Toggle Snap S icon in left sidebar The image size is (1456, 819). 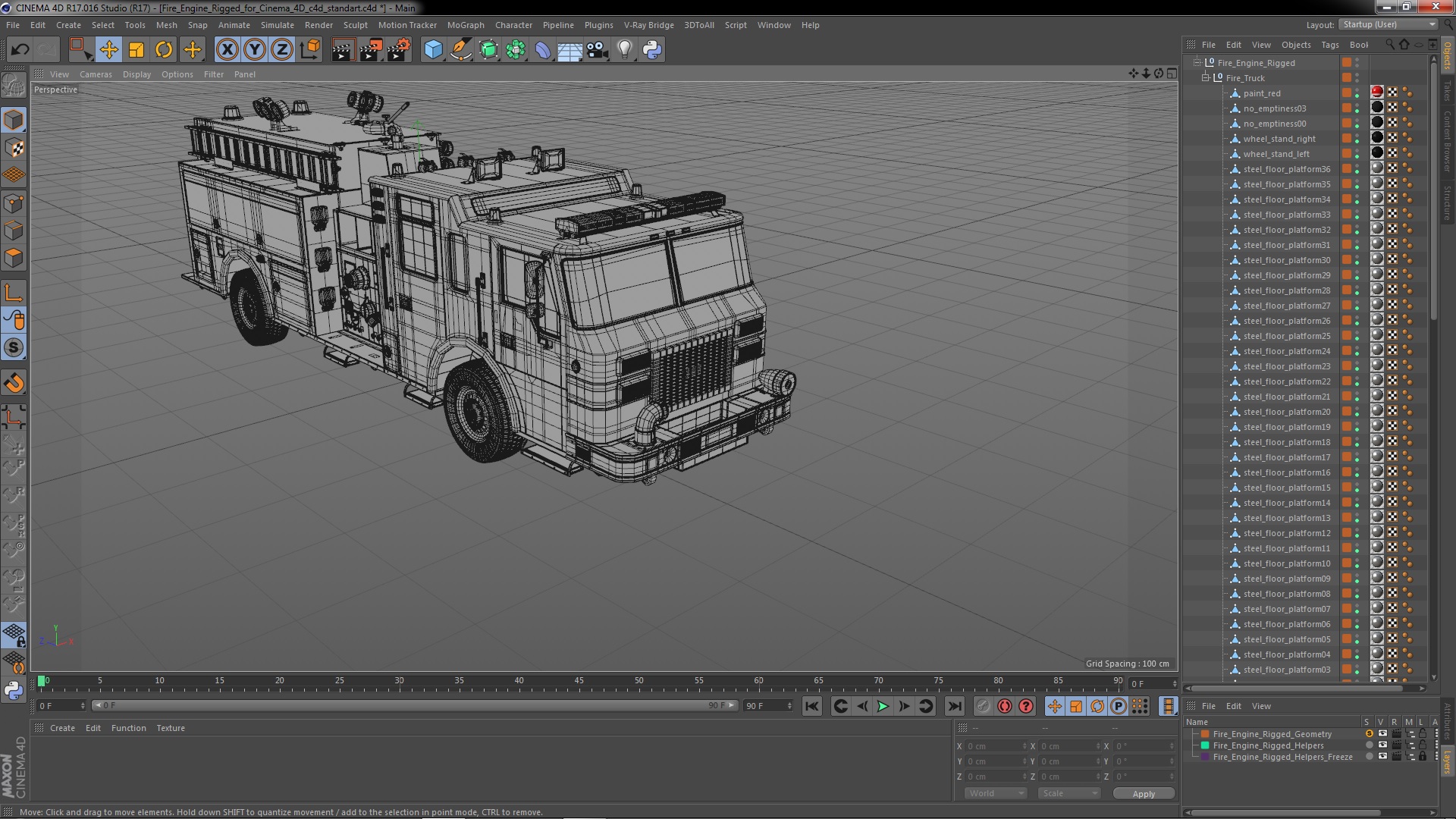coord(14,348)
